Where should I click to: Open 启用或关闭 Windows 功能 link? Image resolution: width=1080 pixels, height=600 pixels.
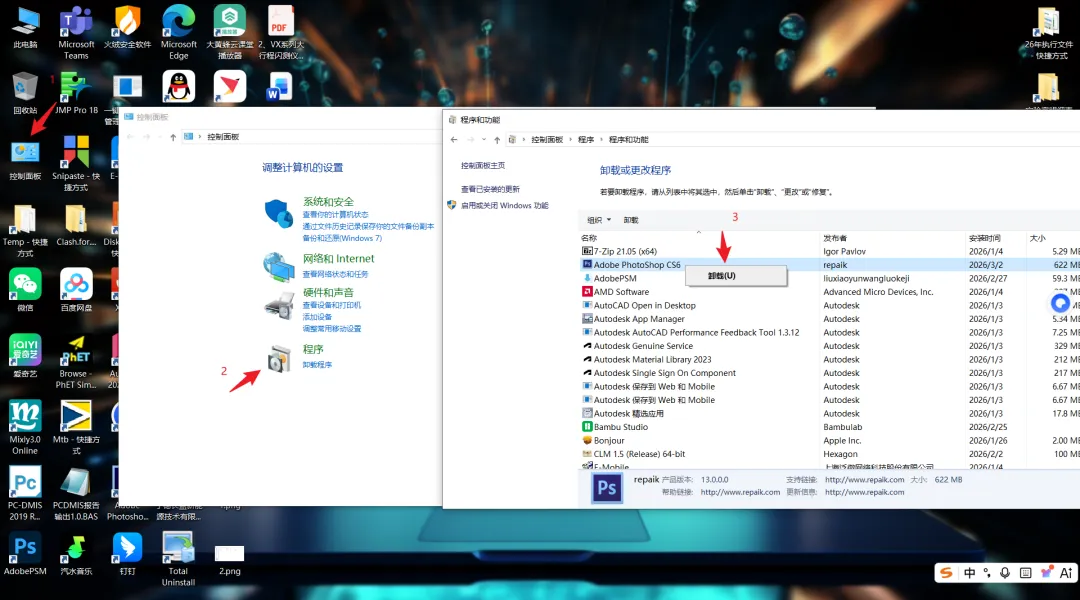504,205
